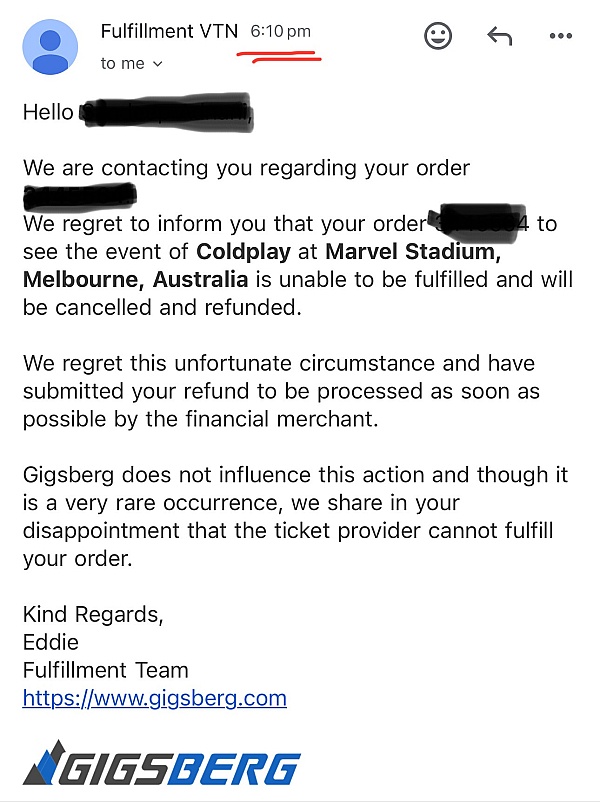Tap the redacted order number before "to see"
Screen dimensions: 600x812
pos(477,224)
